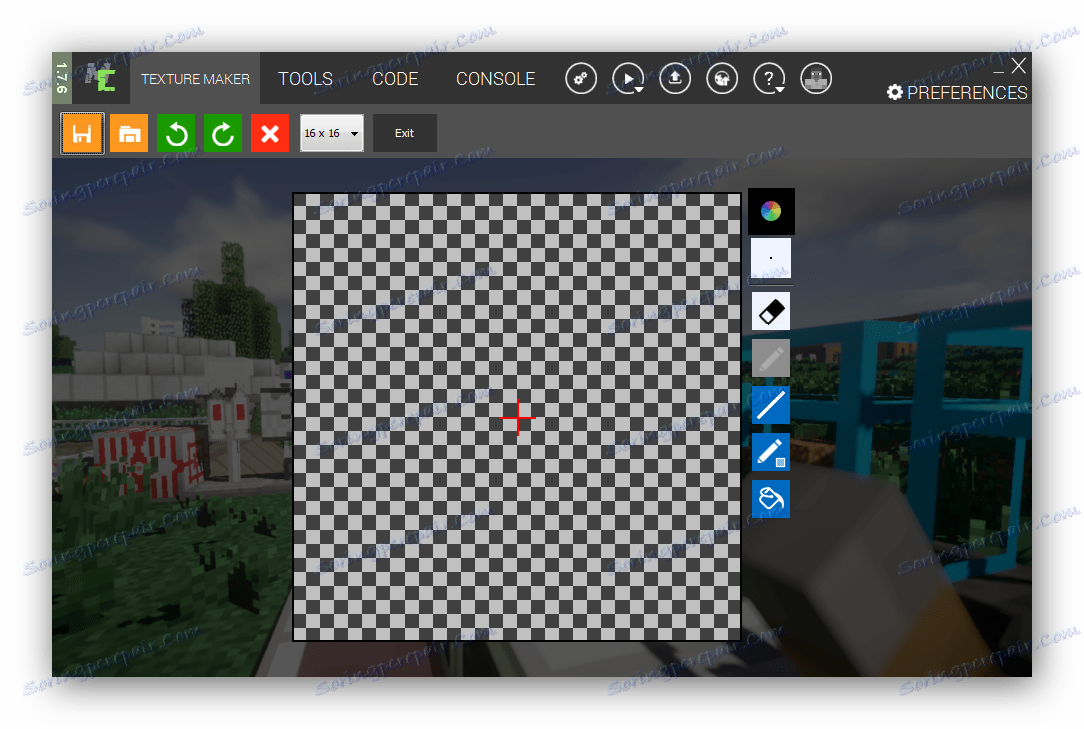Open workspace settings gear icon

[x=581, y=78]
